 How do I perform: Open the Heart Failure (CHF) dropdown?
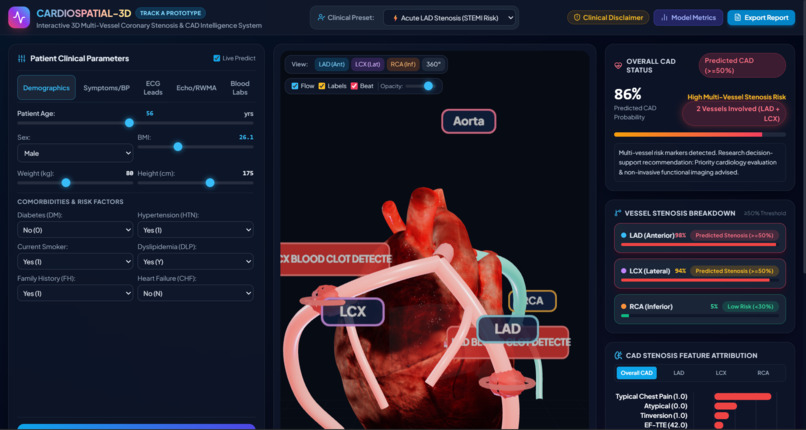195,293
